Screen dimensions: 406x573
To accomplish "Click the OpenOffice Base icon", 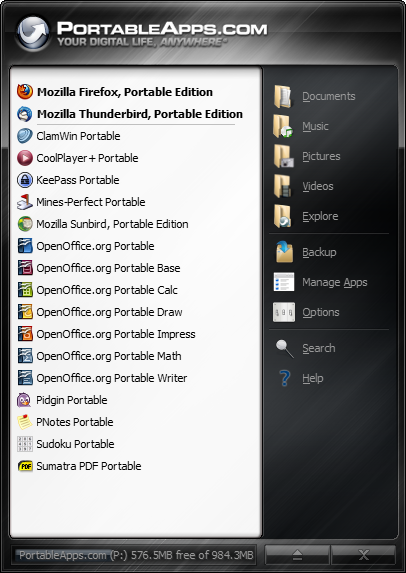I will click(x=25, y=268).
